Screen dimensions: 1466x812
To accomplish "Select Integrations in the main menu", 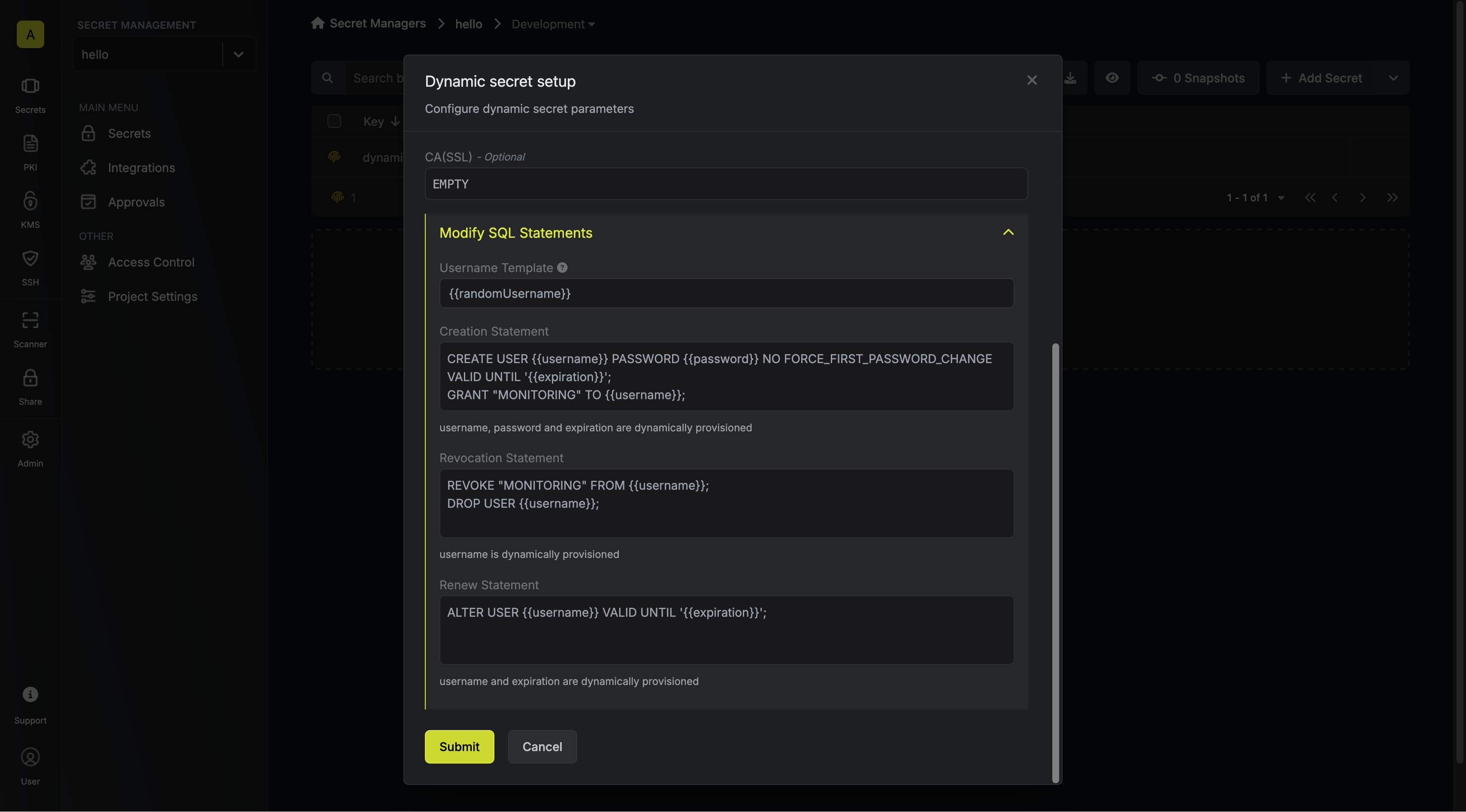I will (x=141, y=168).
